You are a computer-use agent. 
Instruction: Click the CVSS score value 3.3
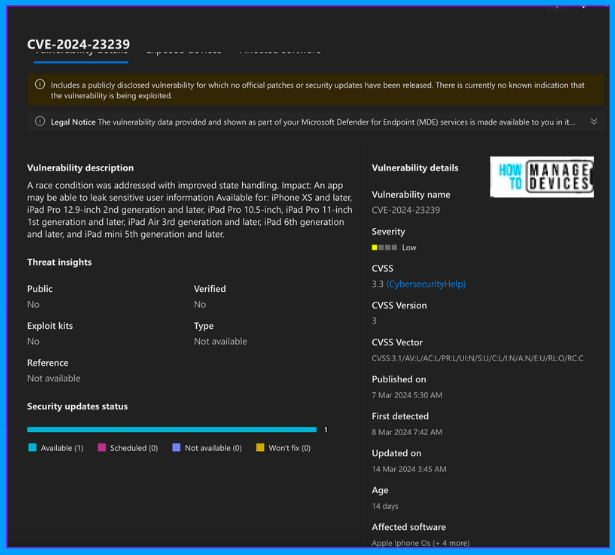pos(378,284)
